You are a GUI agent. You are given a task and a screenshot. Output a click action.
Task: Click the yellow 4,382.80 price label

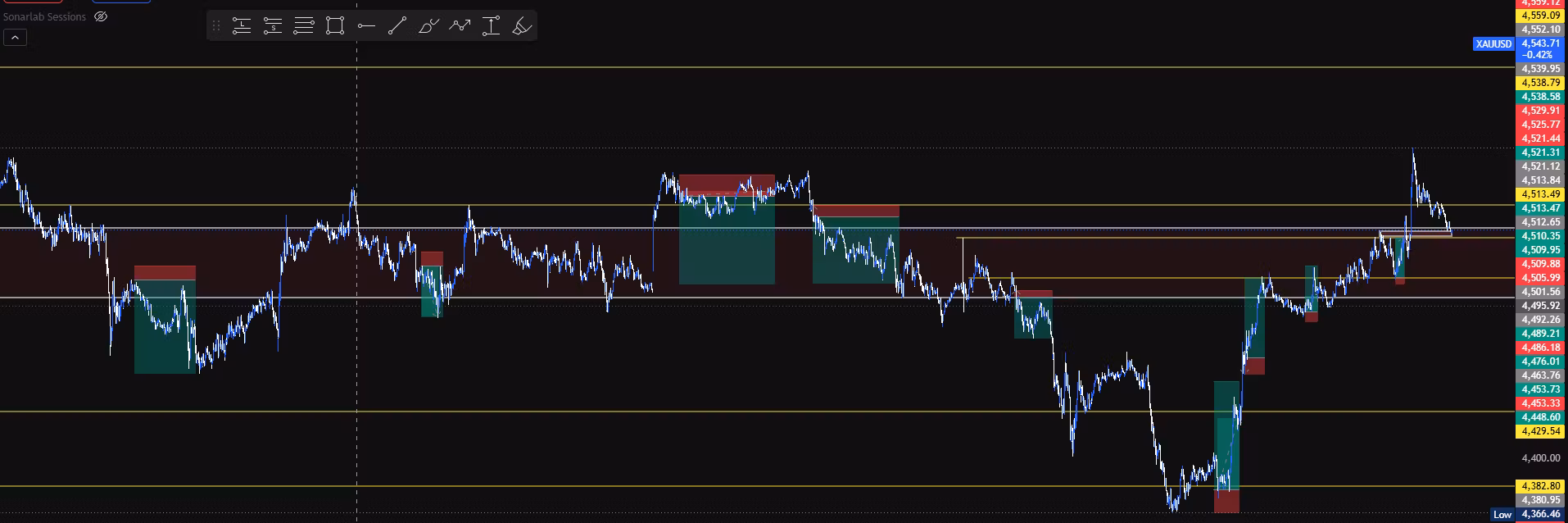[1541, 486]
